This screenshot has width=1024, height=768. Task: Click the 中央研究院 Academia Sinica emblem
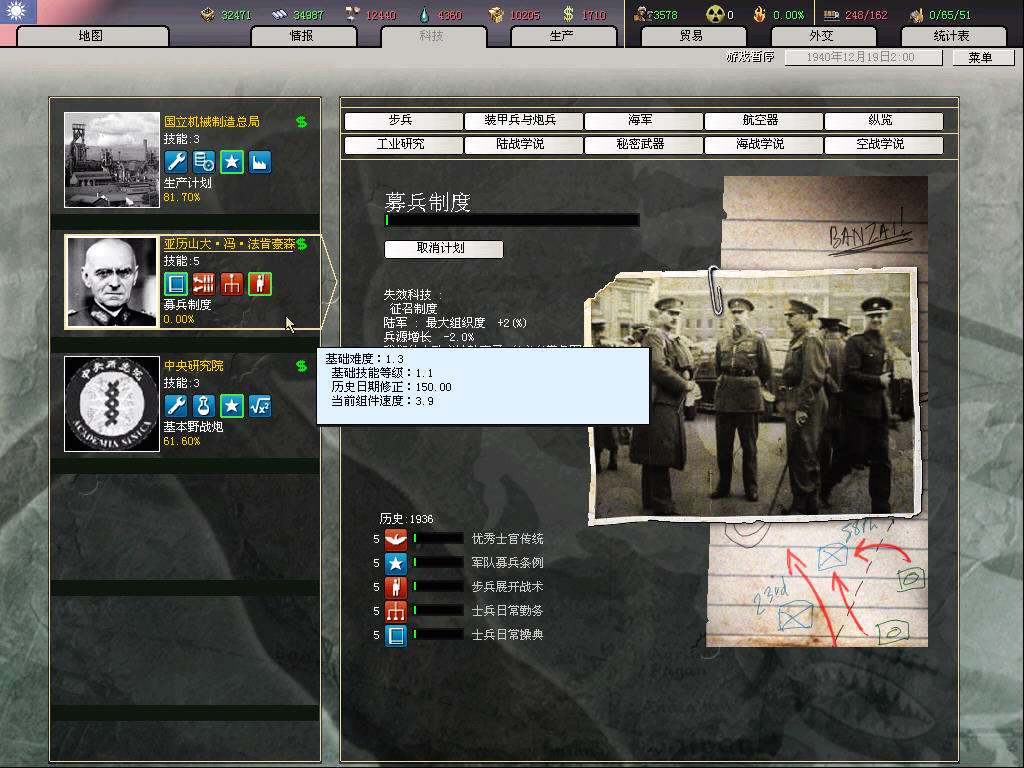(x=112, y=404)
